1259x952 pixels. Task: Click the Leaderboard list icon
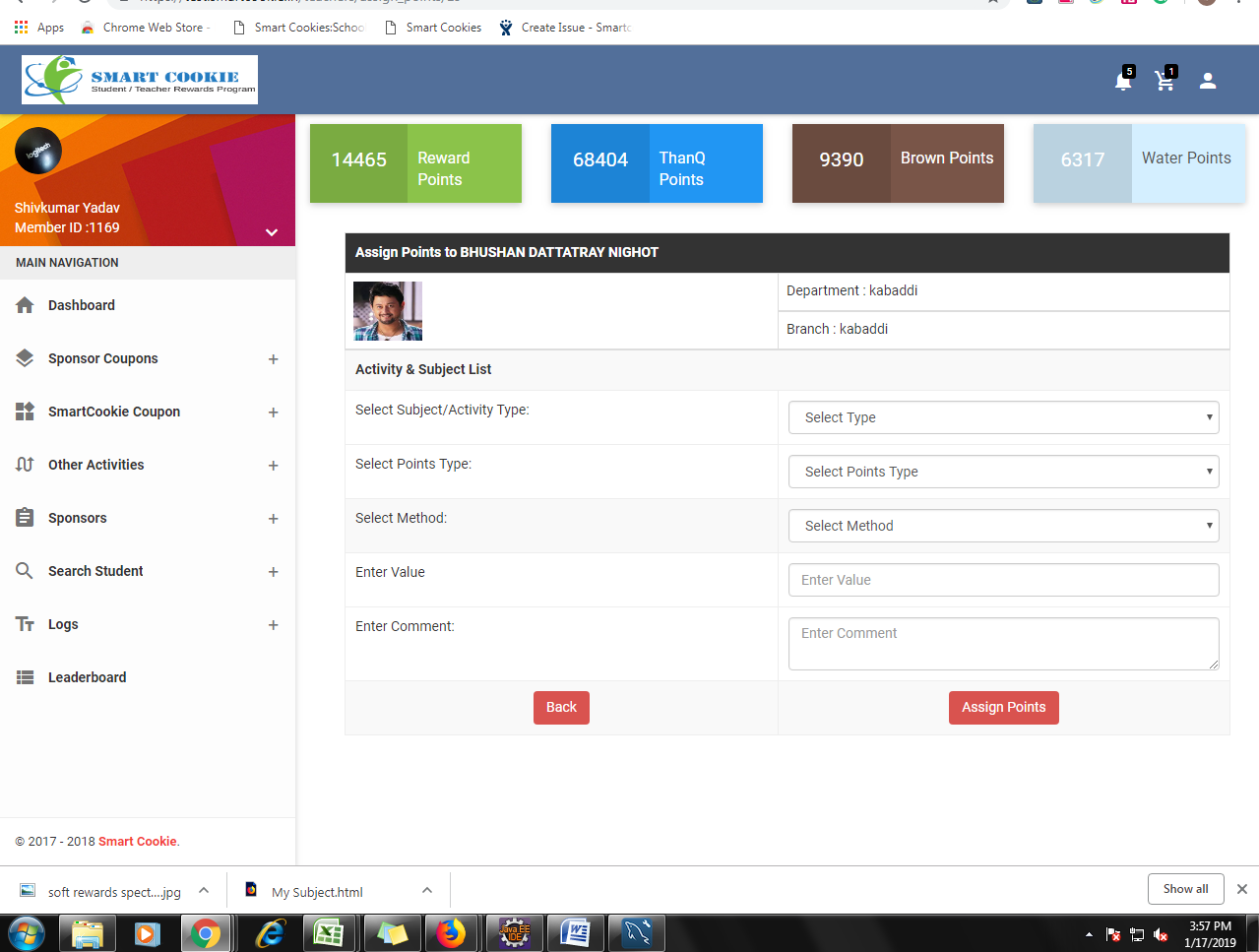coord(26,677)
